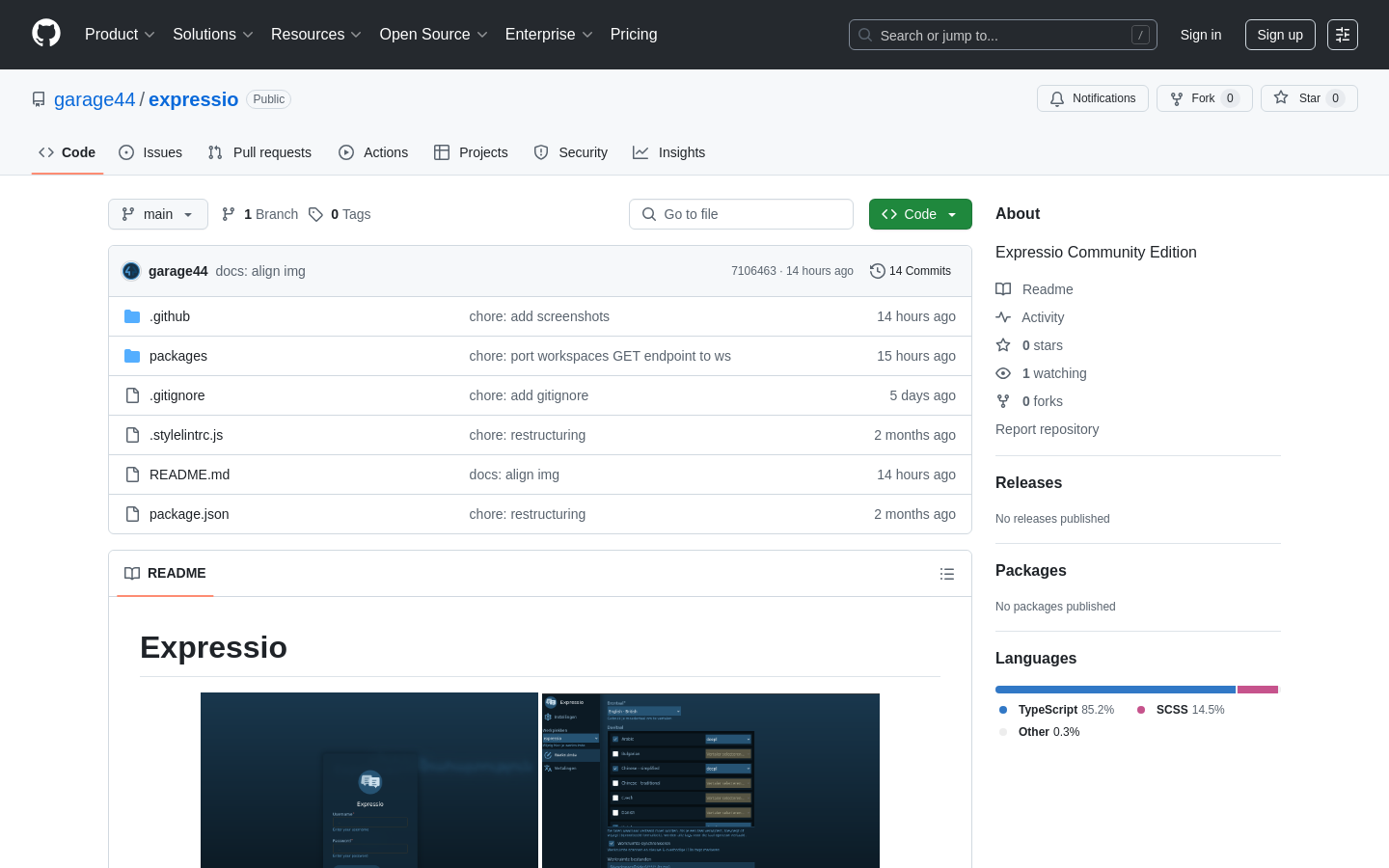Click the Search or jump to field
Image resolution: width=1389 pixels, height=868 pixels.
click(1003, 35)
